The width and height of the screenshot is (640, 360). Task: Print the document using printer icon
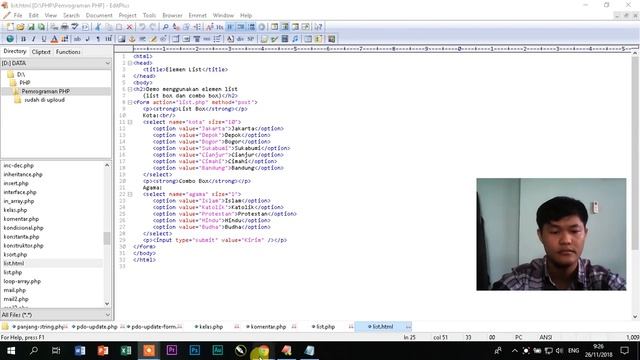64,27
